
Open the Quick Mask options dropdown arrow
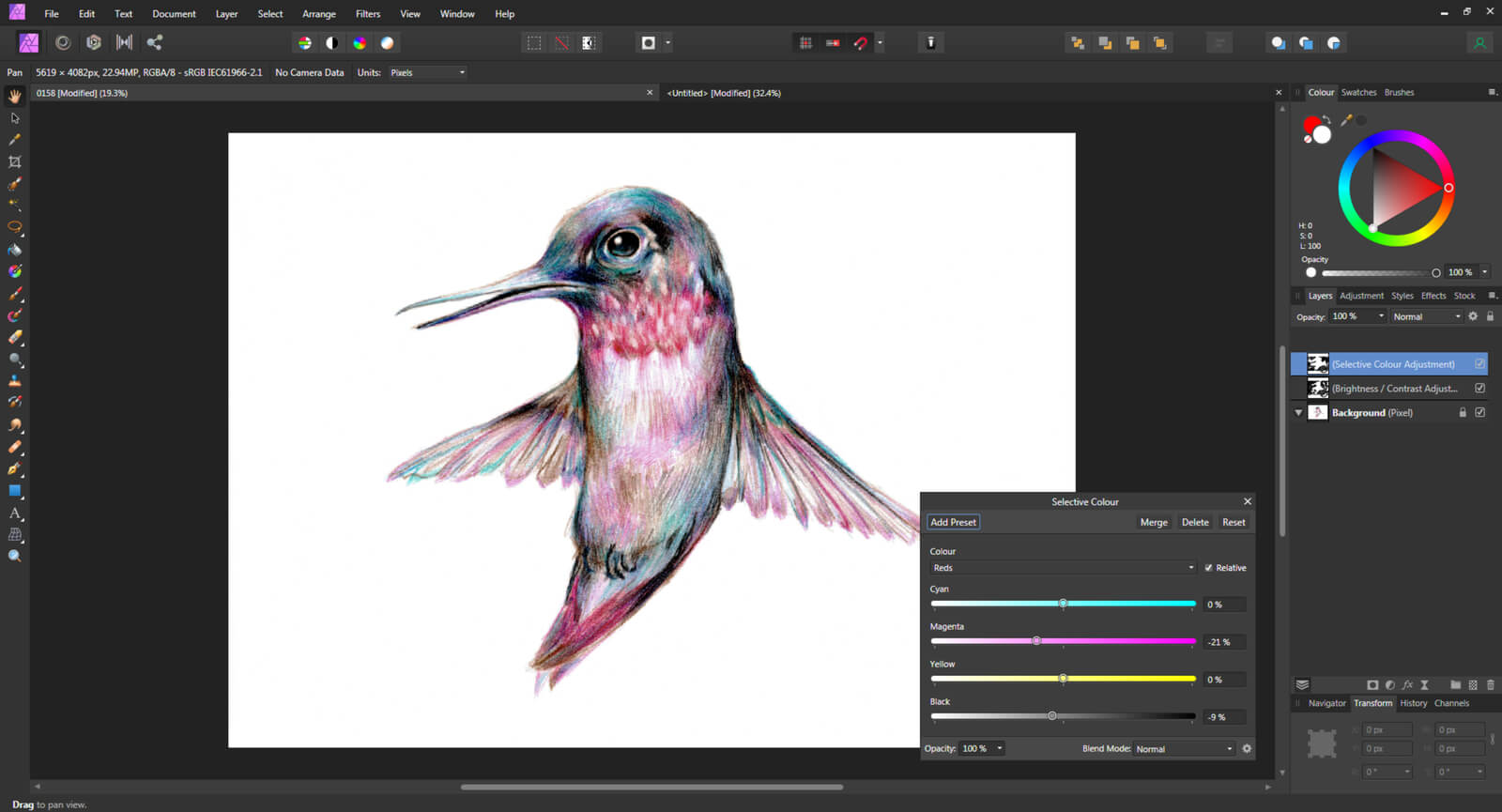(668, 43)
